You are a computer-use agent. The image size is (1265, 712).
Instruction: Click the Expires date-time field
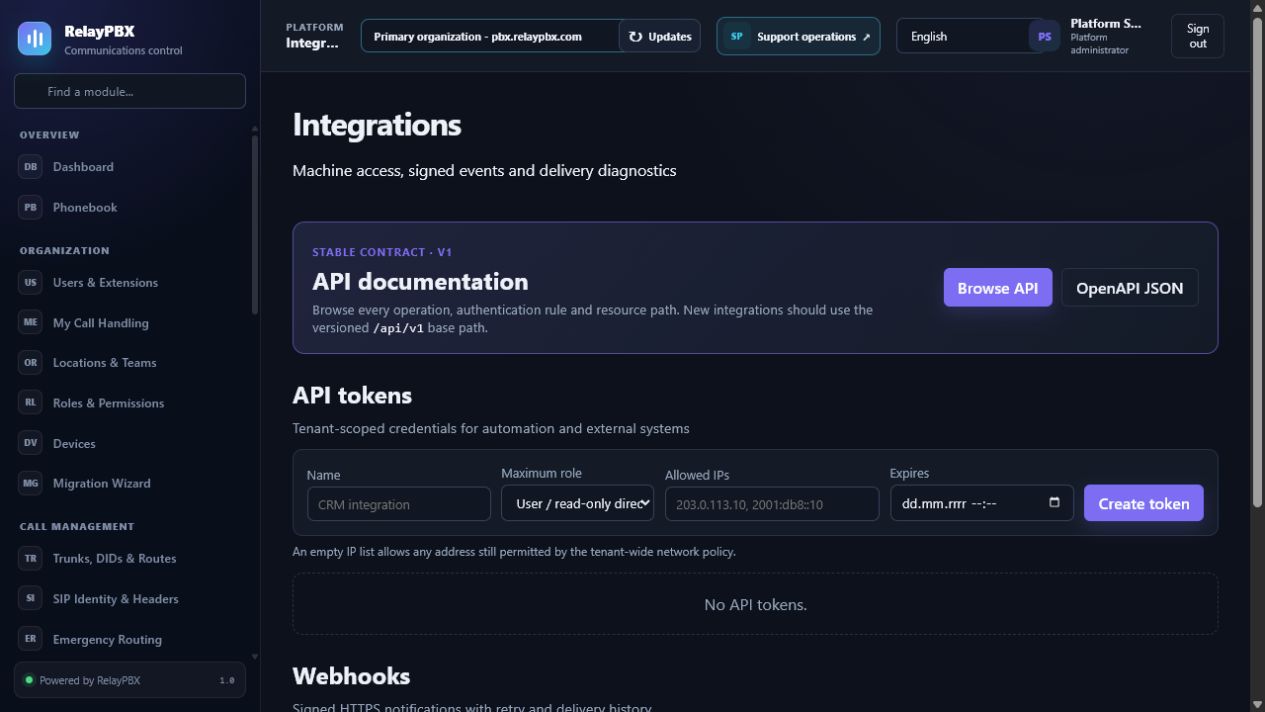pyautogui.click(x=982, y=503)
